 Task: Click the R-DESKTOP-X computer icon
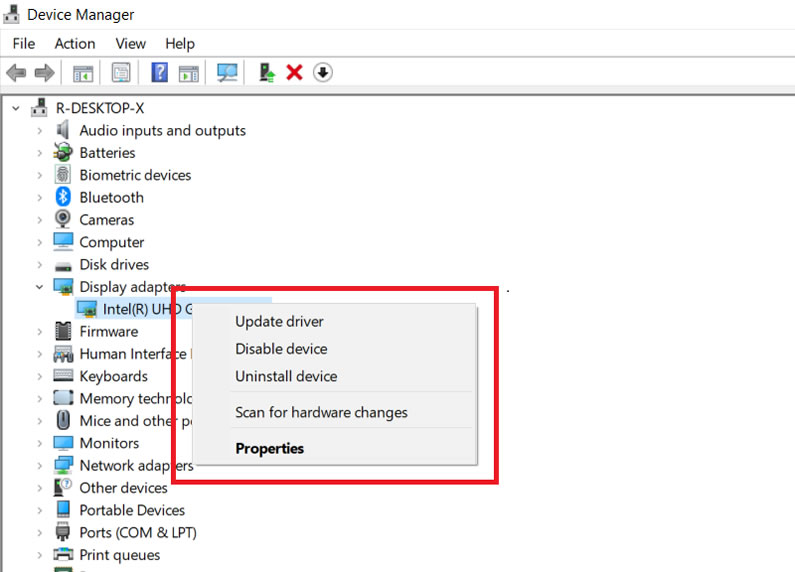(x=39, y=108)
